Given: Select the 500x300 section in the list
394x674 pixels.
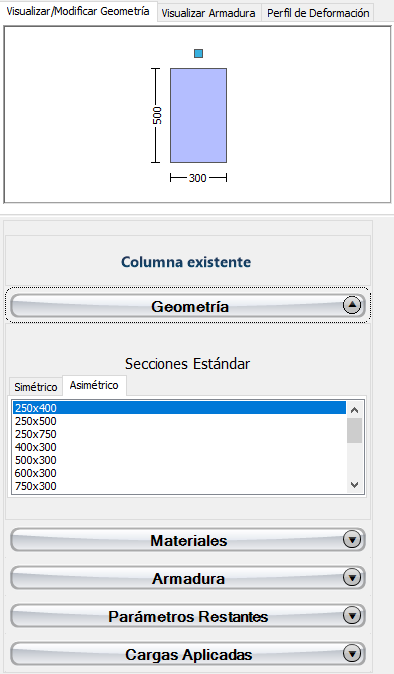Looking at the screenshot, I should pyautogui.click(x=179, y=460).
